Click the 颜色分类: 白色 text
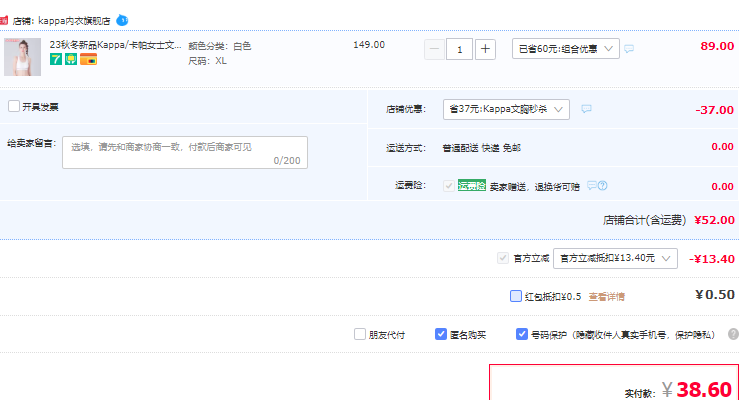Viewport: 742px width, 400px height. [x=220, y=46]
